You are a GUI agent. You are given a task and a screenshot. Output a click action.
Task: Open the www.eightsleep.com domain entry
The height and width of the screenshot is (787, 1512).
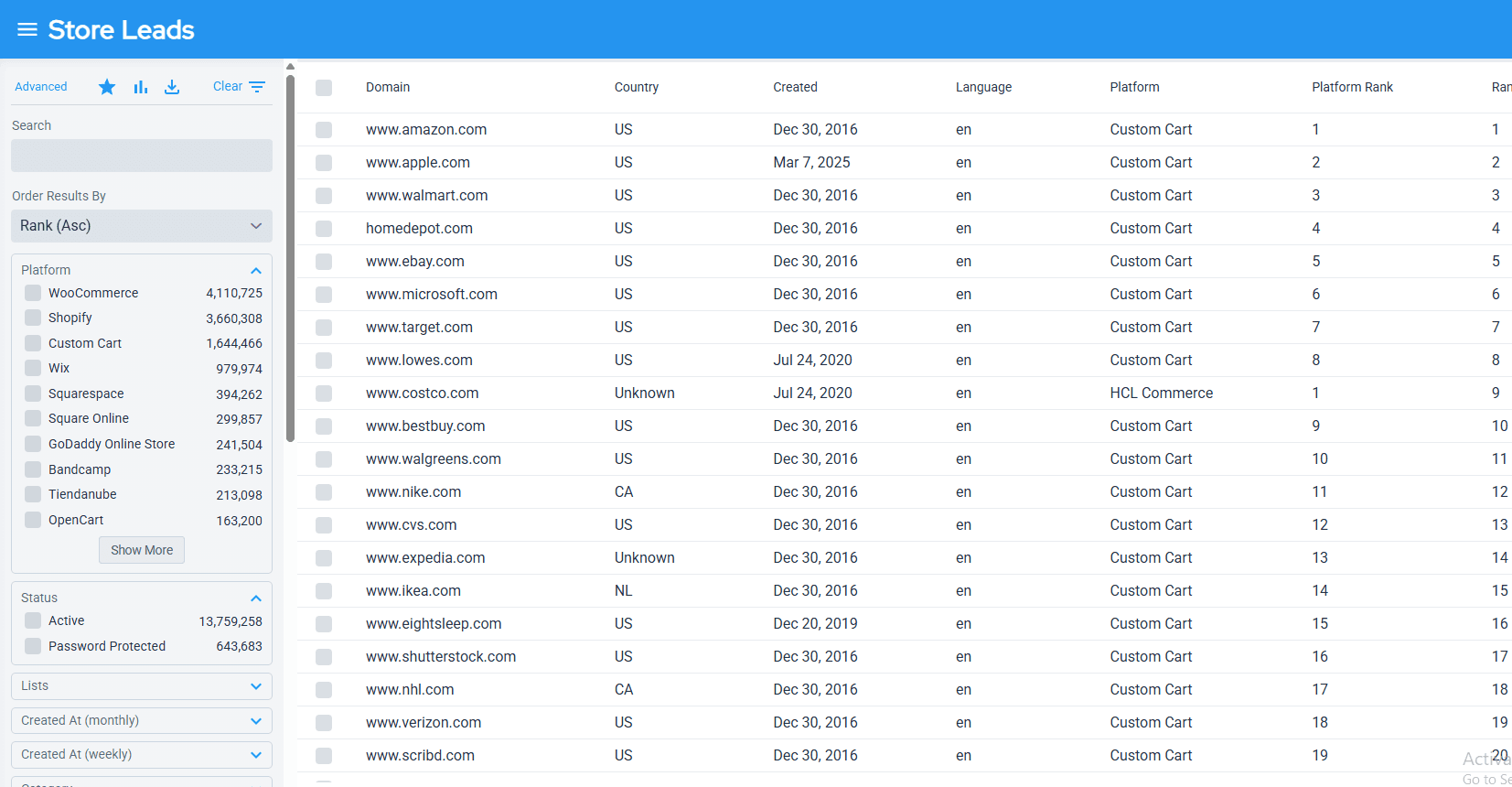pyautogui.click(x=434, y=623)
